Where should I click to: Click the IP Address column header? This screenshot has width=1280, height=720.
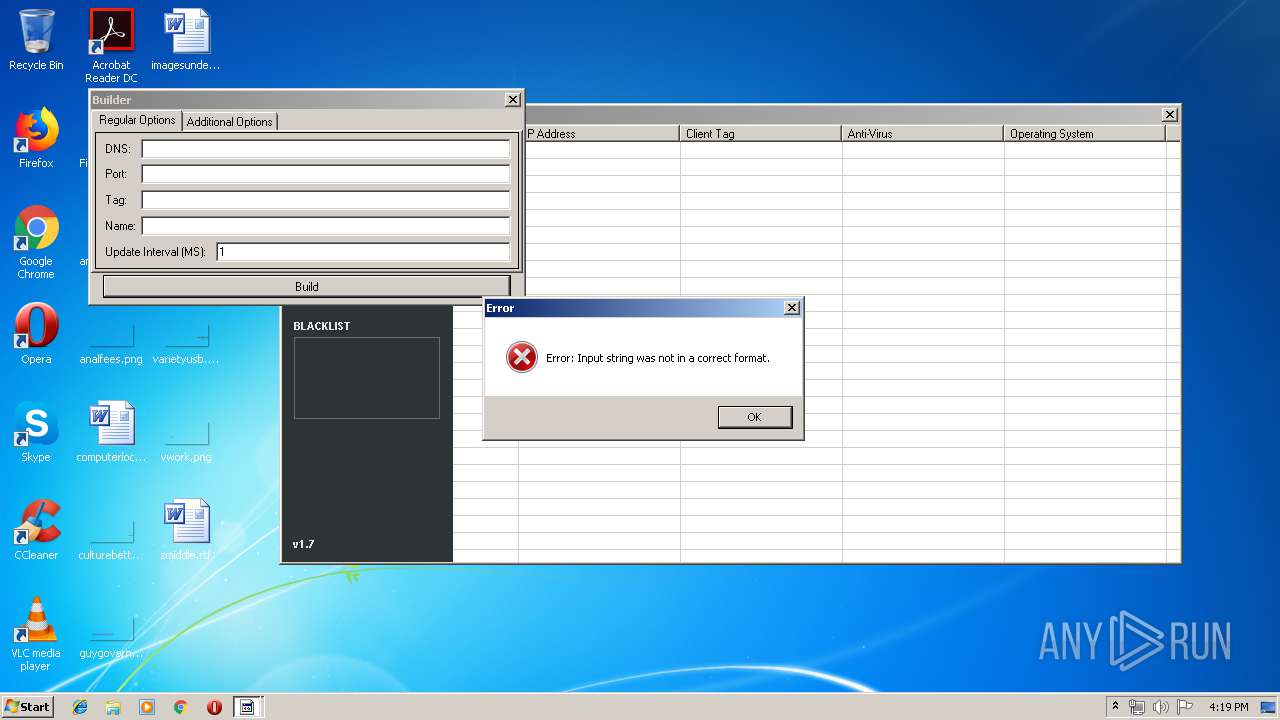coord(600,133)
